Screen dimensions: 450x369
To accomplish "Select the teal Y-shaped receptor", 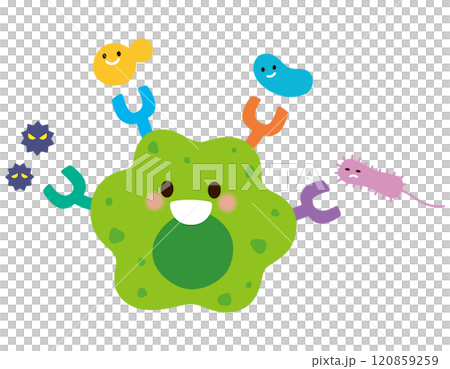I will click(x=68, y=189).
